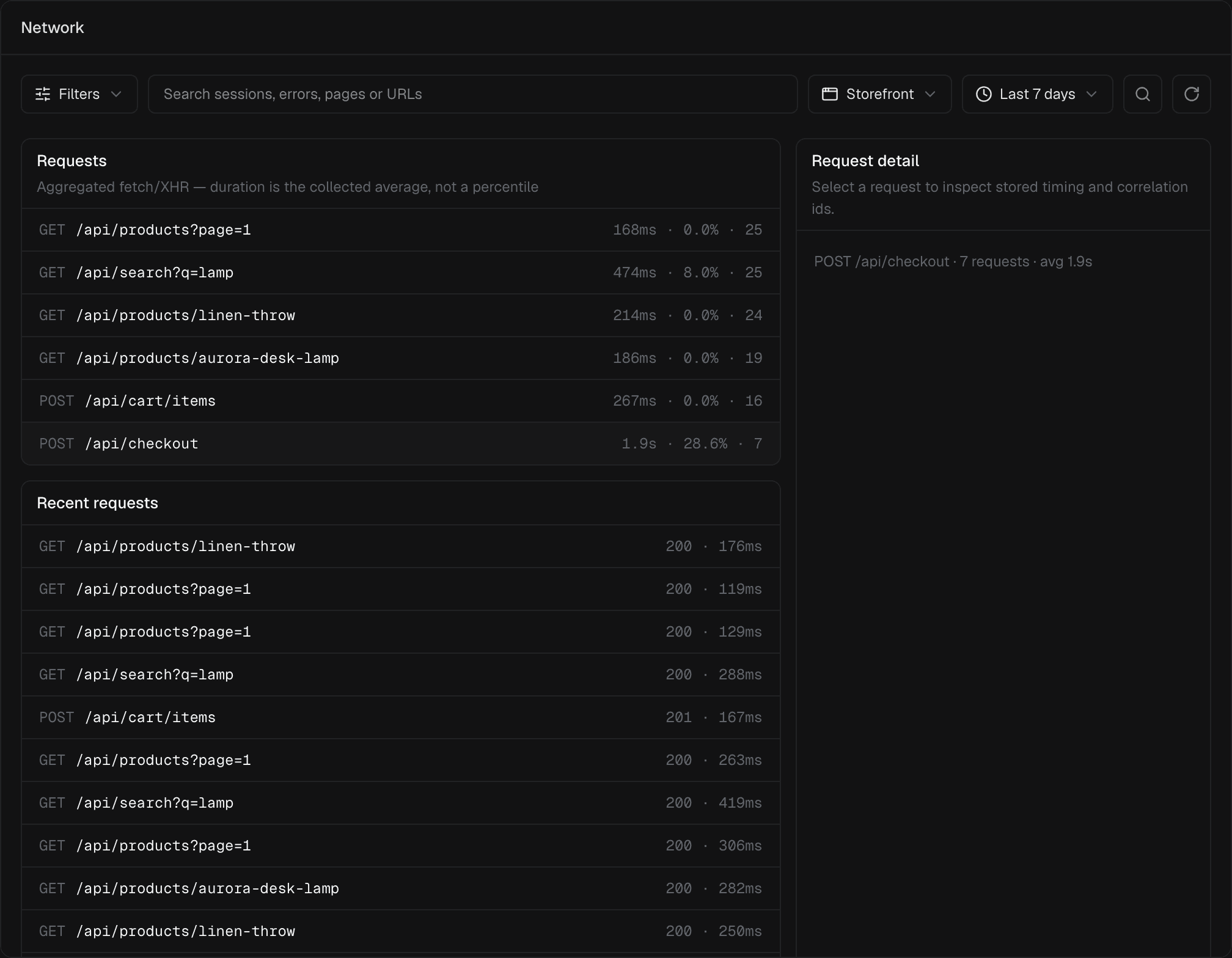1232x958 pixels.
Task: Open the Storefront project dropdown
Action: 879,94
